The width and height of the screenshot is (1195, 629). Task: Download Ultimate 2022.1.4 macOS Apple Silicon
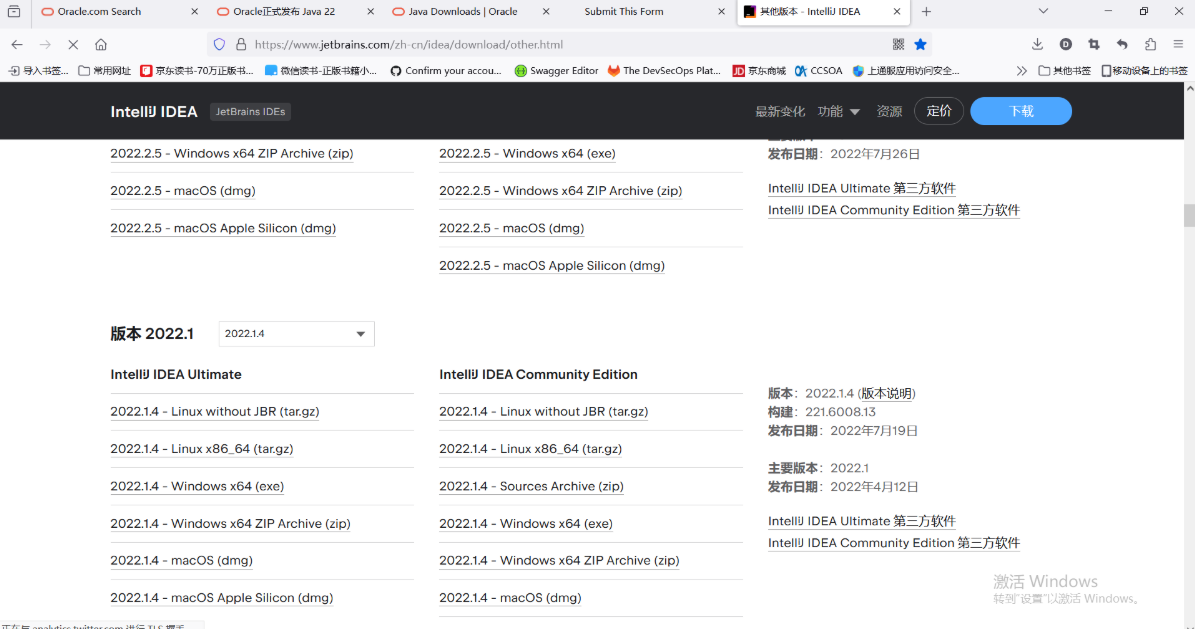(222, 598)
